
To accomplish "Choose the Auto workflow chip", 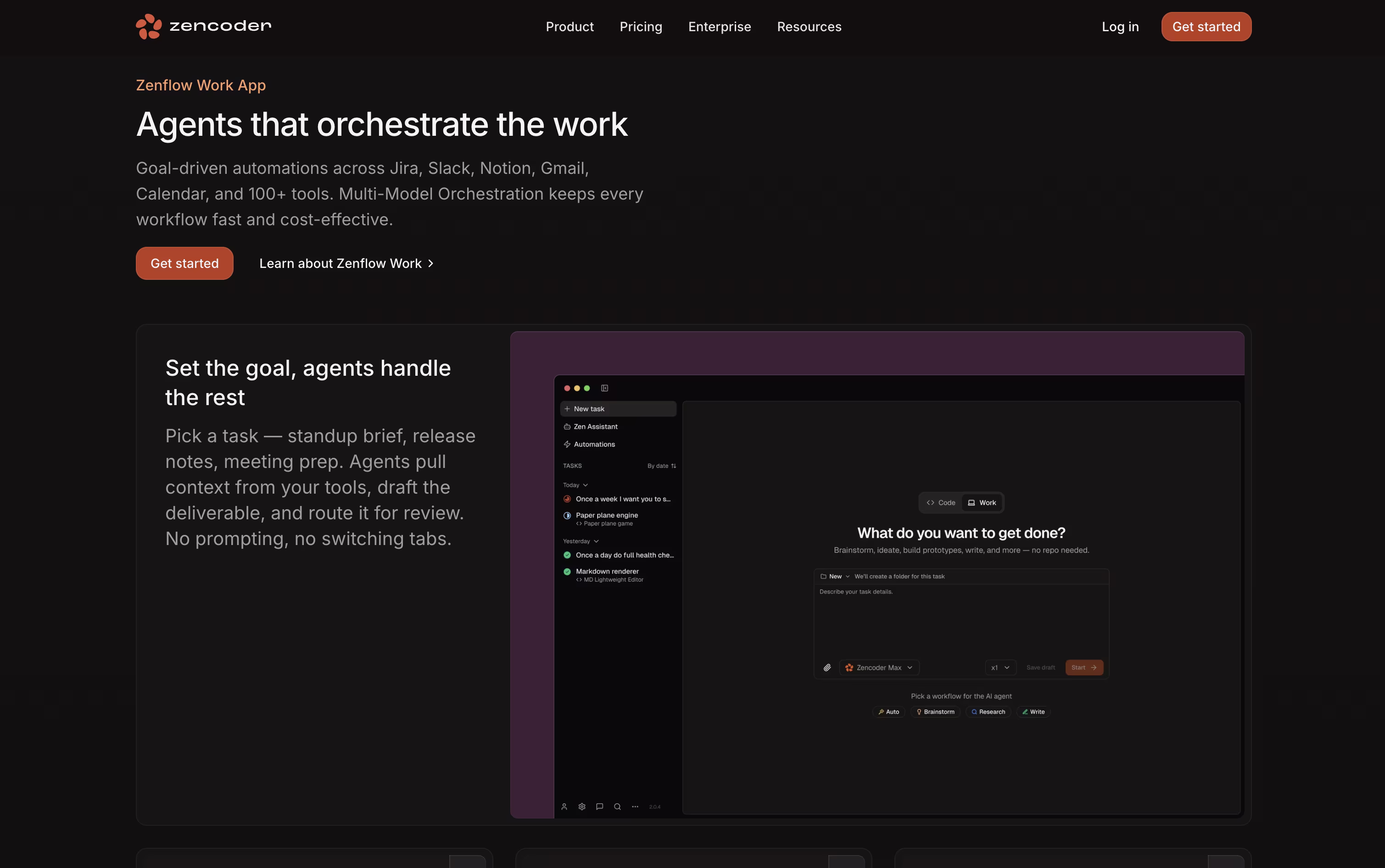I will coord(888,712).
